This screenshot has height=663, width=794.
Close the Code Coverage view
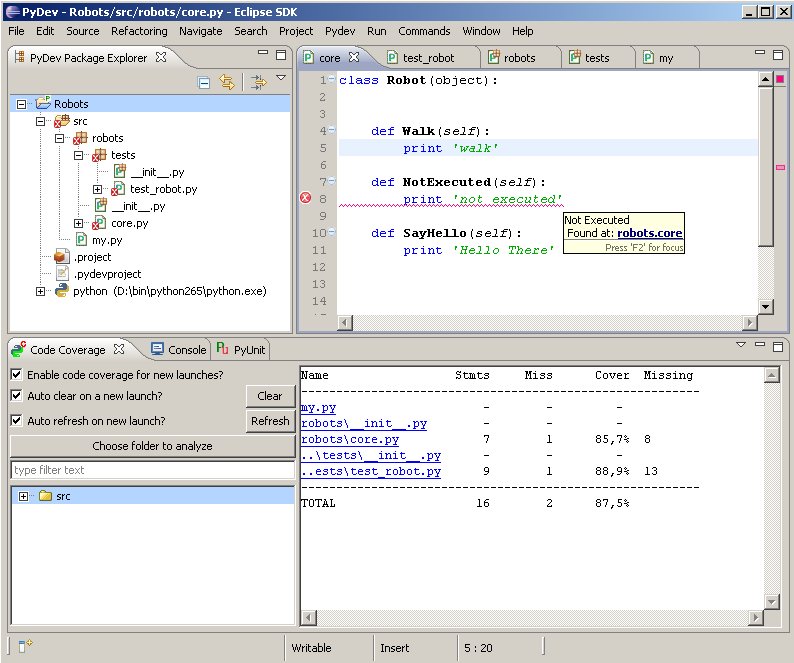pos(119,349)
